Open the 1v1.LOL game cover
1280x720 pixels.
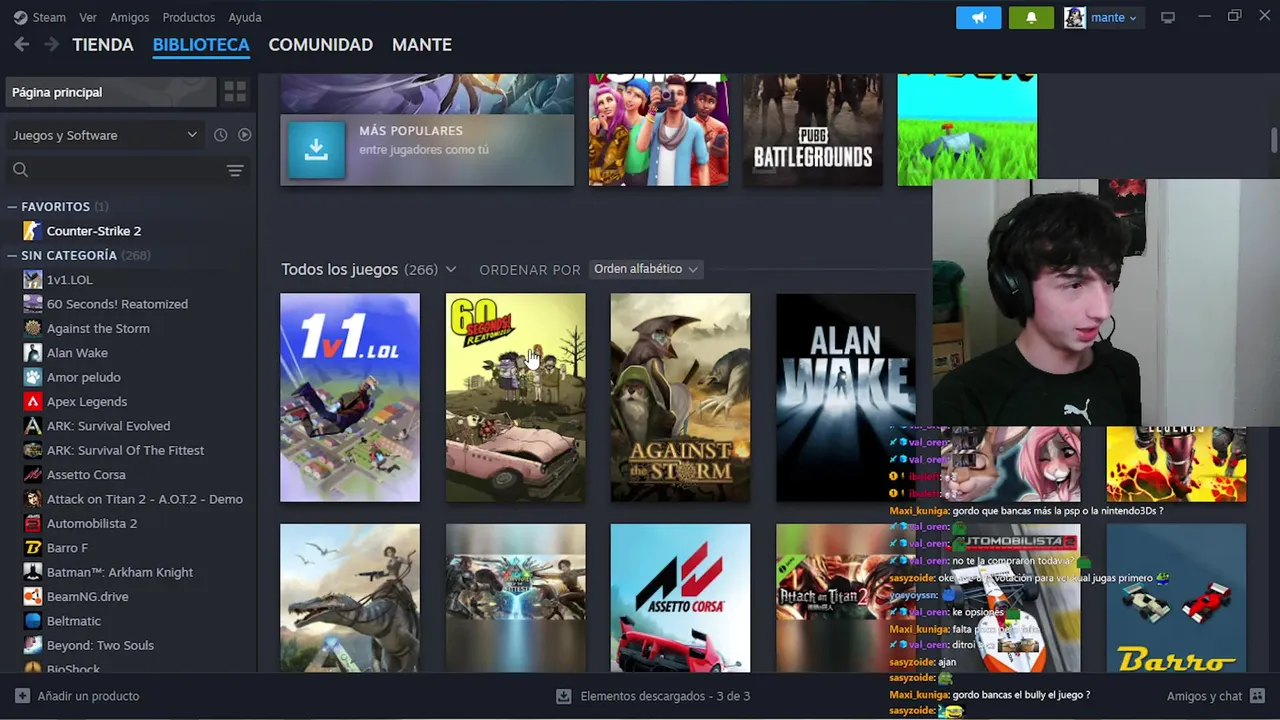click(350, 397)
